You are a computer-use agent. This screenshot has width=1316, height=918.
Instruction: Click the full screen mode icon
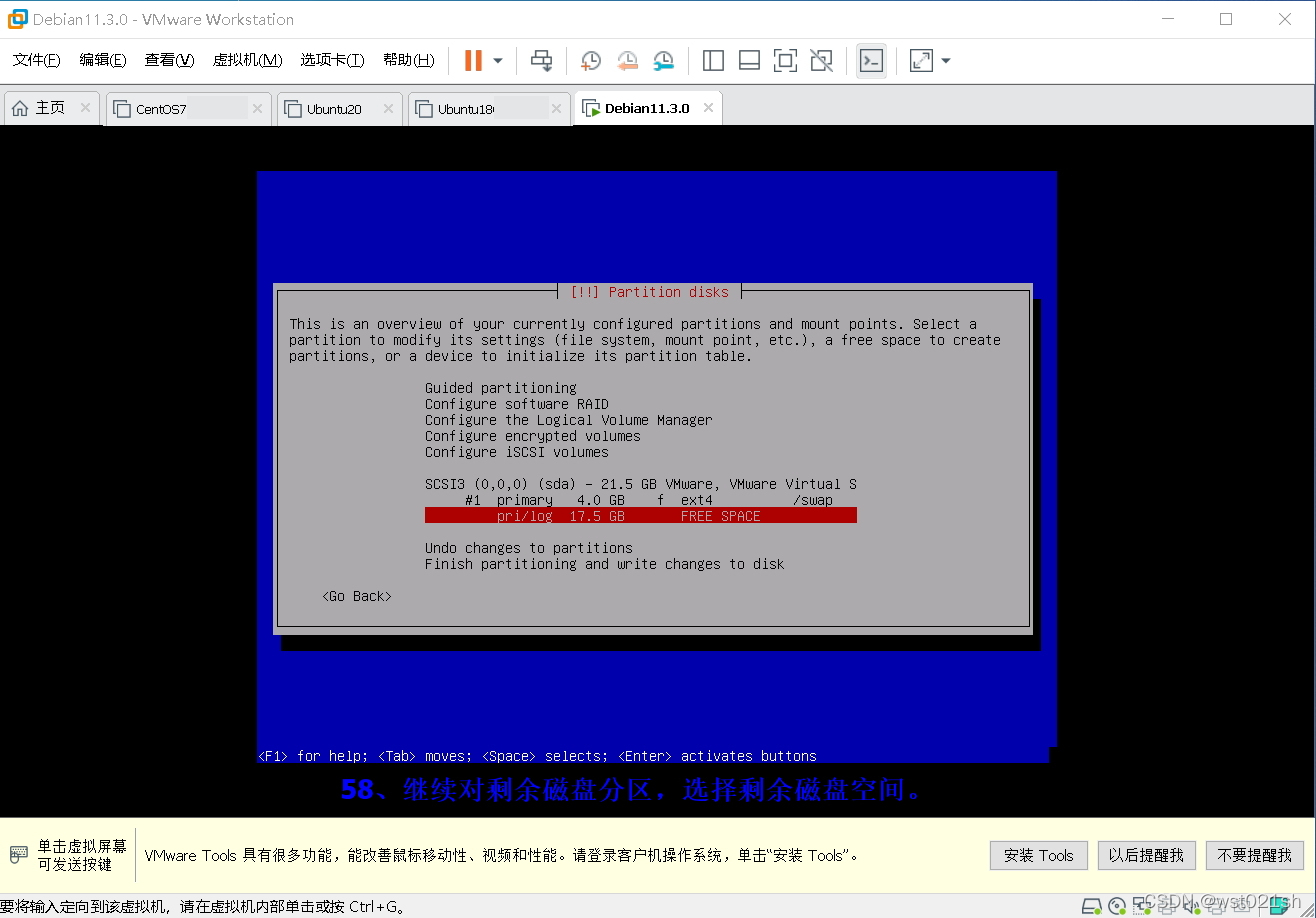[x=785, y=61]
